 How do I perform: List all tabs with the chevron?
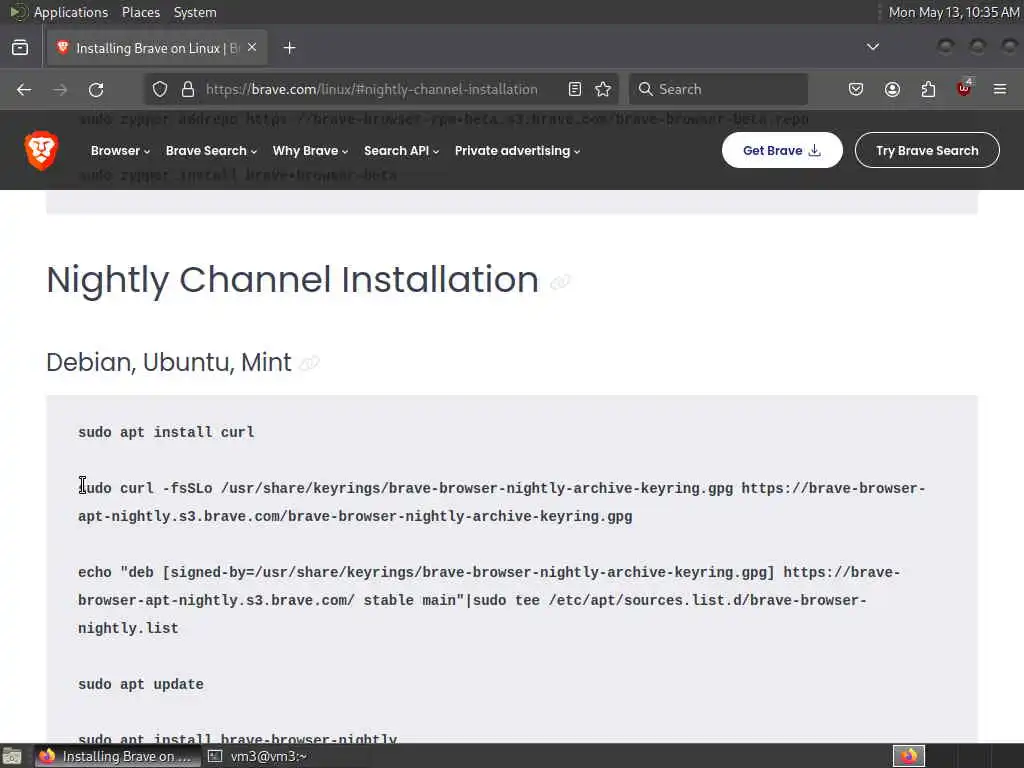[x=872, y=47]
